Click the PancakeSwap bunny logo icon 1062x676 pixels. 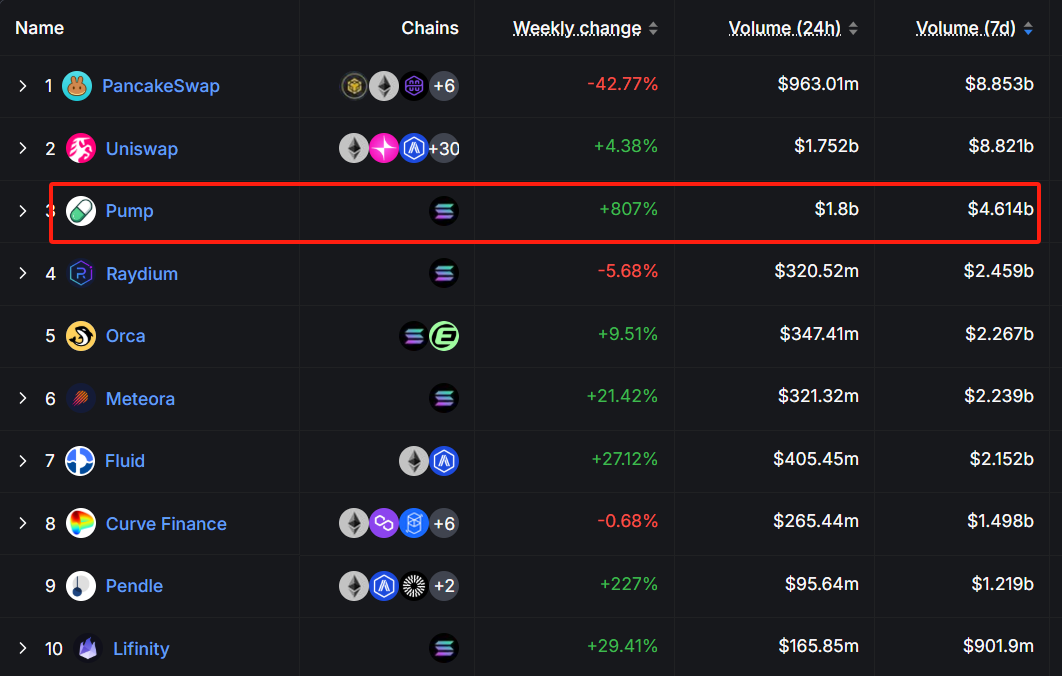tap(77, 86)
